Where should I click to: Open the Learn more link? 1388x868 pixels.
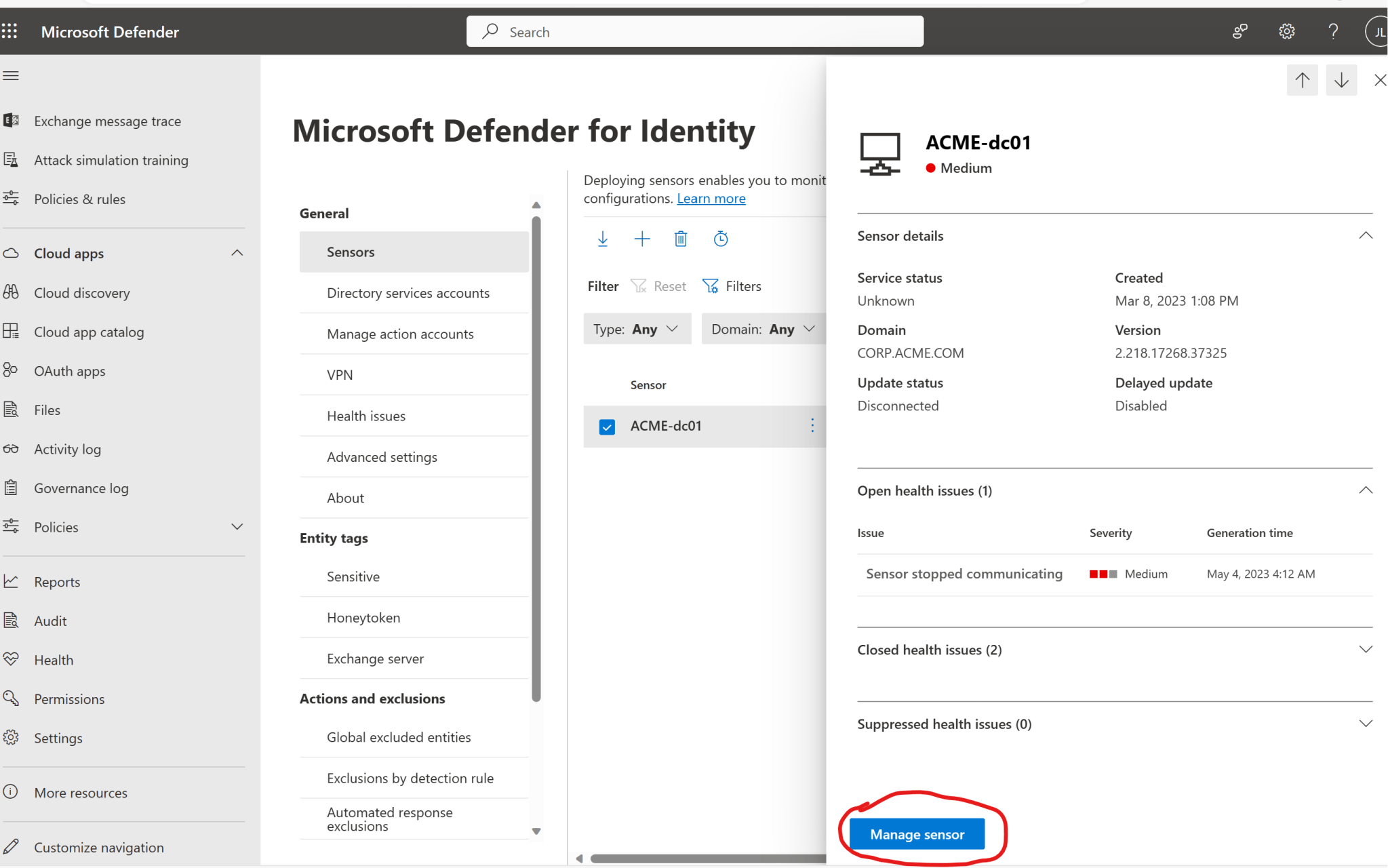coord(710,198)
